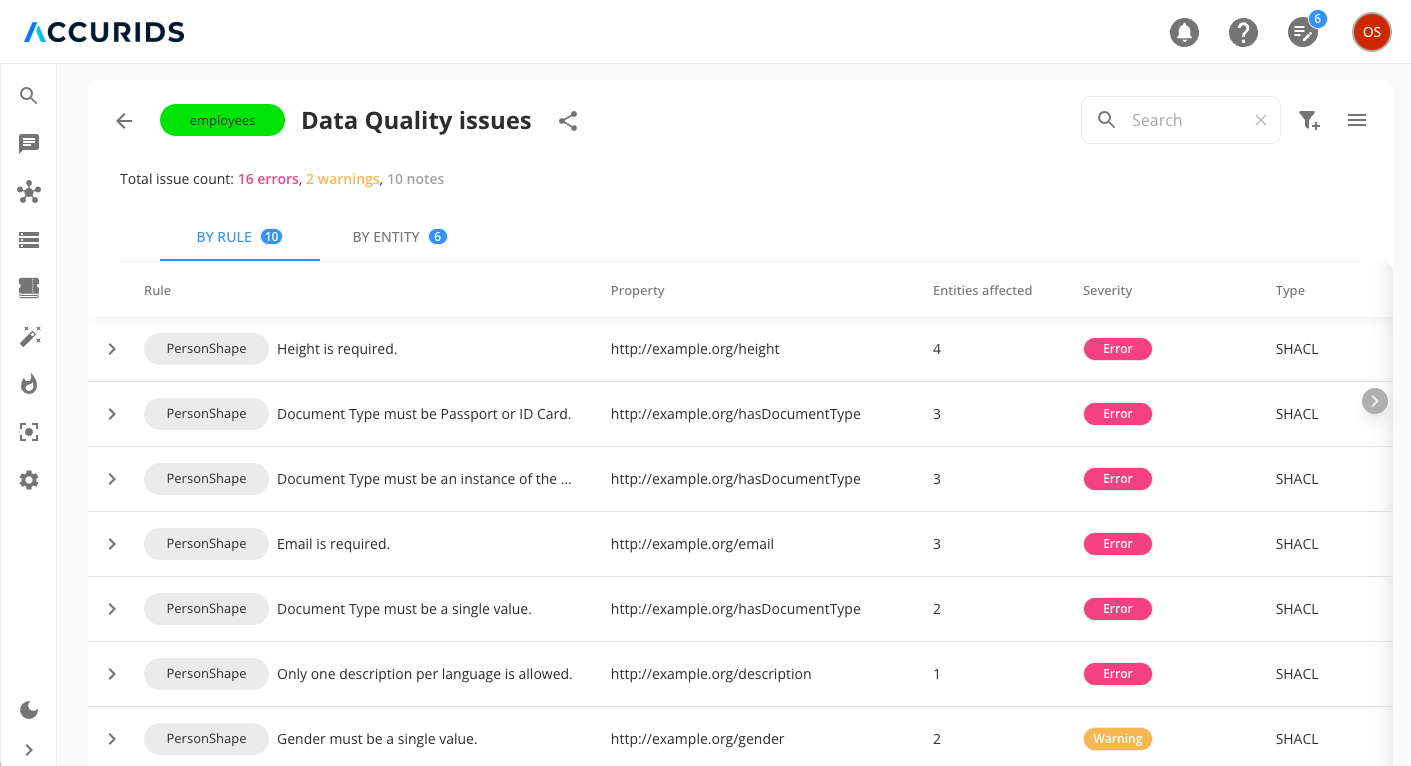The image size is (1411, 766).
Task: Click the library/books icon in the sidebar
Action: click(28, 287)
